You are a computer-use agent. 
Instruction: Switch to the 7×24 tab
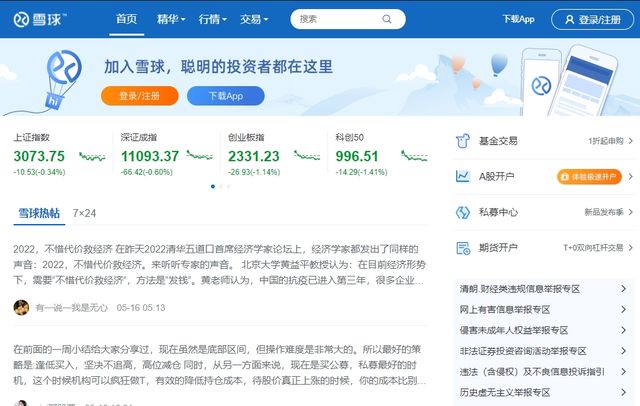(84, 213)
